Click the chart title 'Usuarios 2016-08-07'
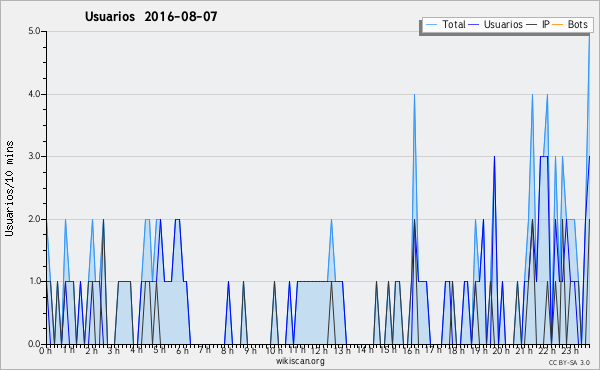The image size is (600, 370). [151, 16]
